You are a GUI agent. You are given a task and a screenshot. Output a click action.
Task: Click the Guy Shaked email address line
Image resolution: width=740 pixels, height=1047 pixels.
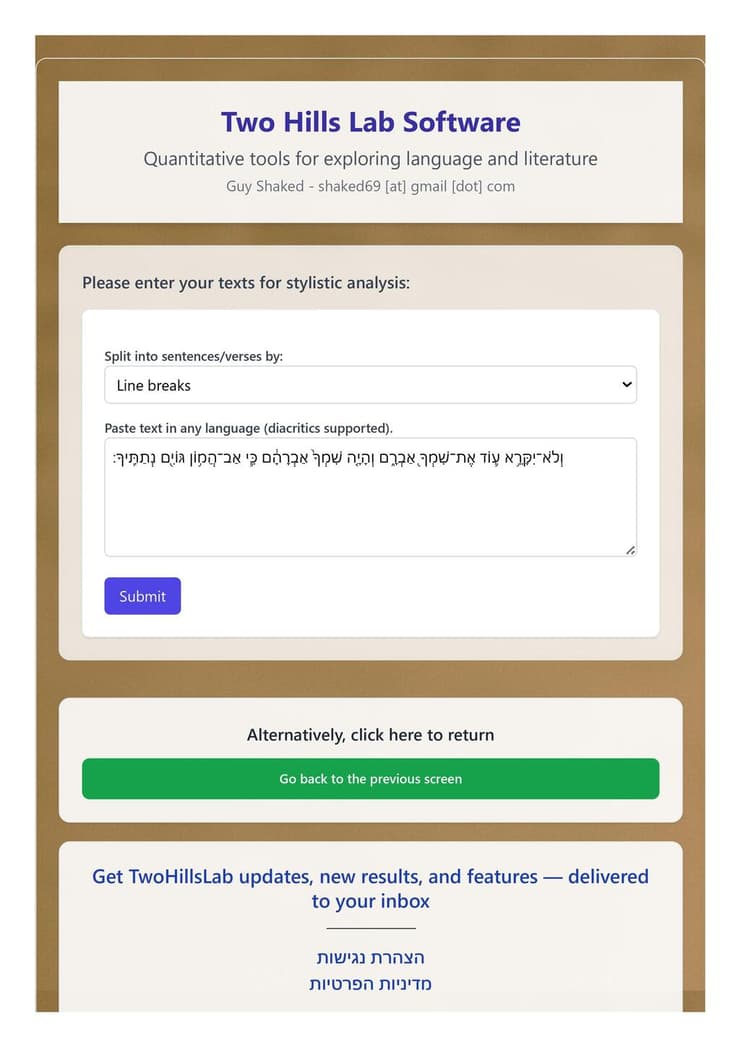370,186
